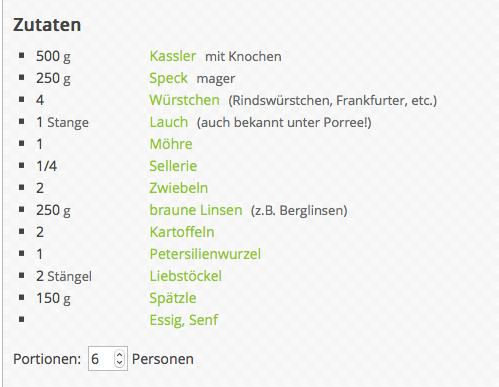This screenshot has height=387, width=499.
Task: Open the Zwiebeln ingredient link
Action: point(179,188)
